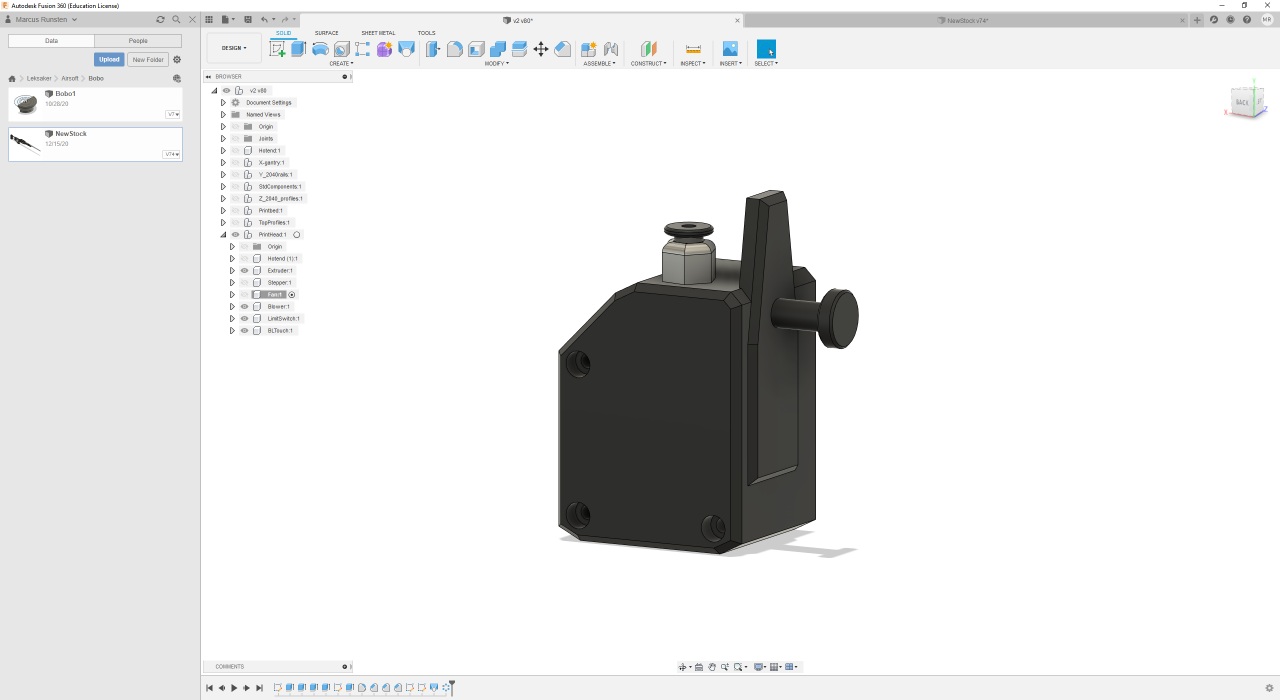
Task: Hide the BLTouch:1 component
Action: point(245,330)
